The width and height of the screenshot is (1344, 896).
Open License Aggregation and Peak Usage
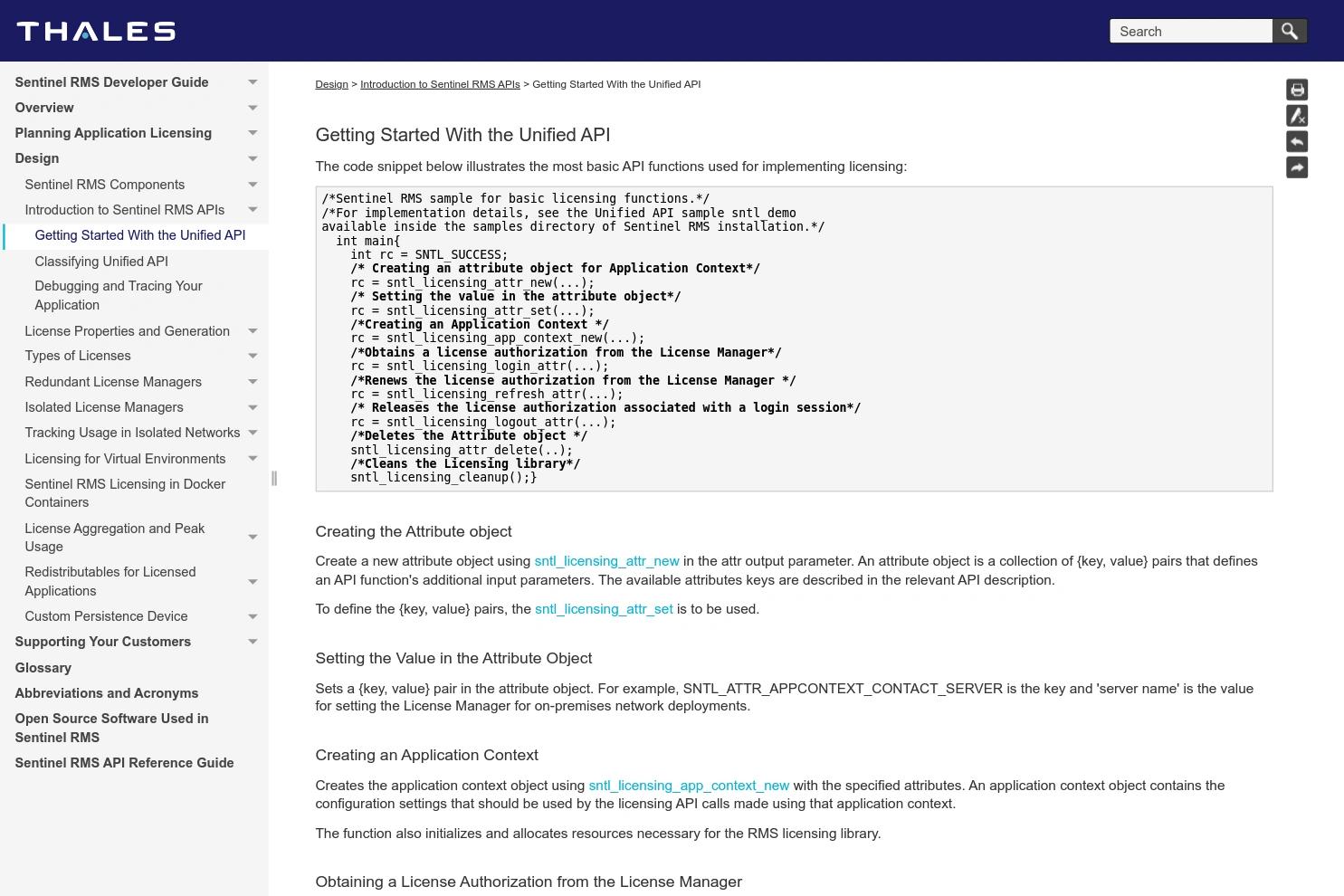tap(115, 538)
